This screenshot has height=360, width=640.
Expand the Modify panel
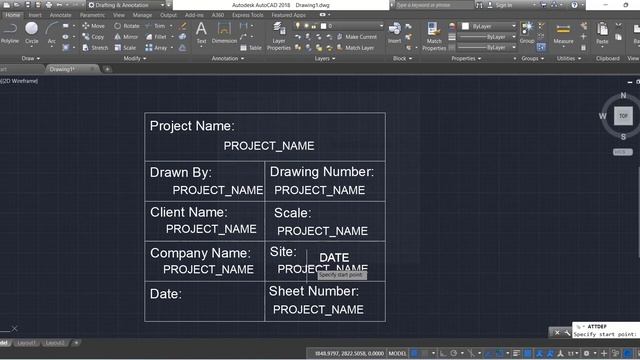135,58
